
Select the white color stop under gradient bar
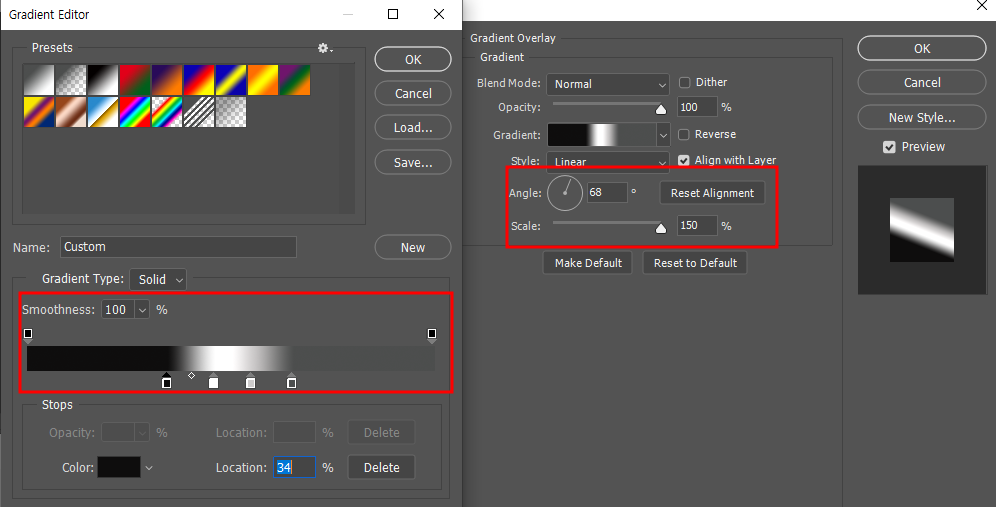click(213, 381)
